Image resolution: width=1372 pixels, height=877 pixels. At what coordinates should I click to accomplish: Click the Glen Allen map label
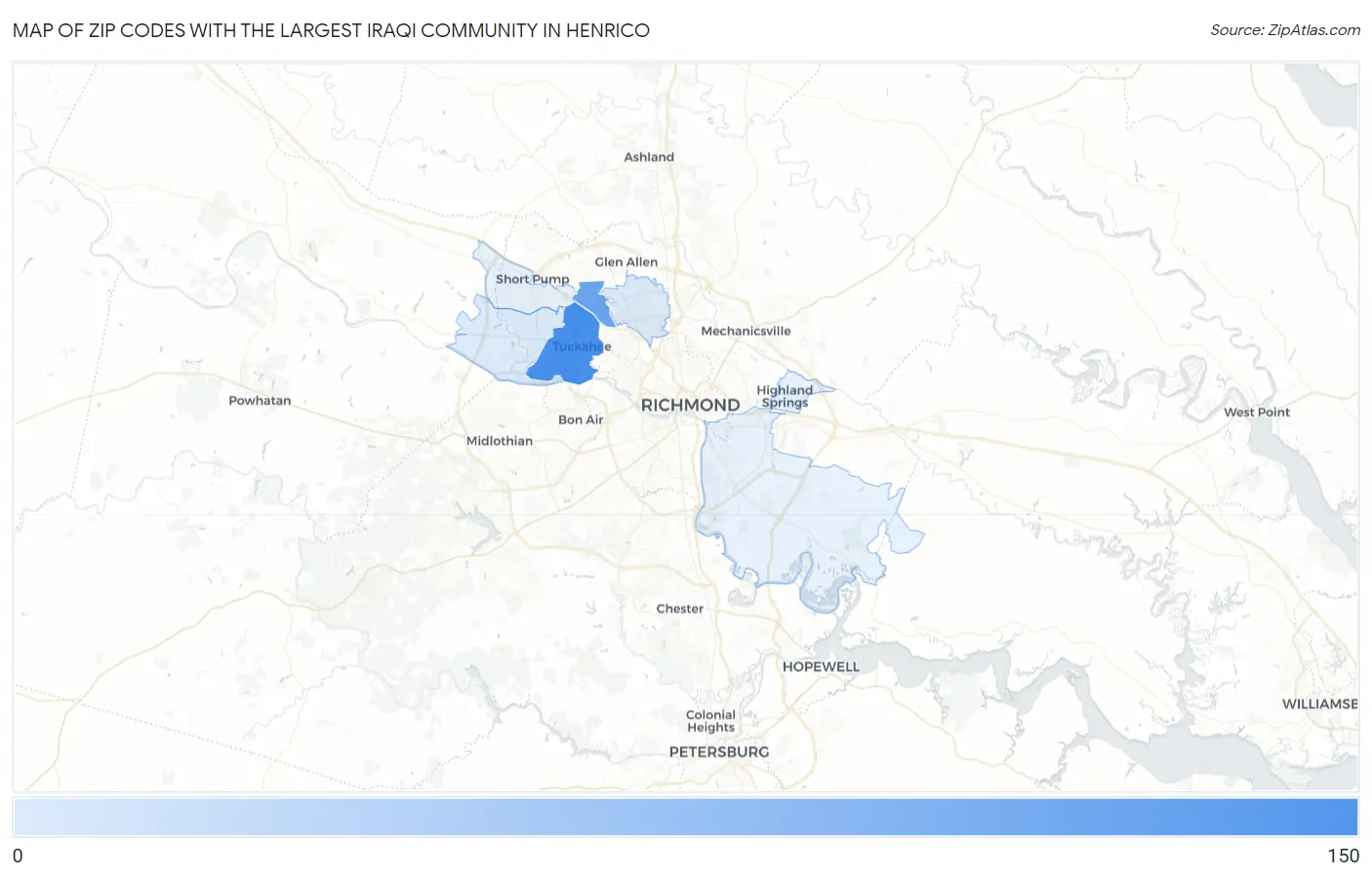click(625, 261)
